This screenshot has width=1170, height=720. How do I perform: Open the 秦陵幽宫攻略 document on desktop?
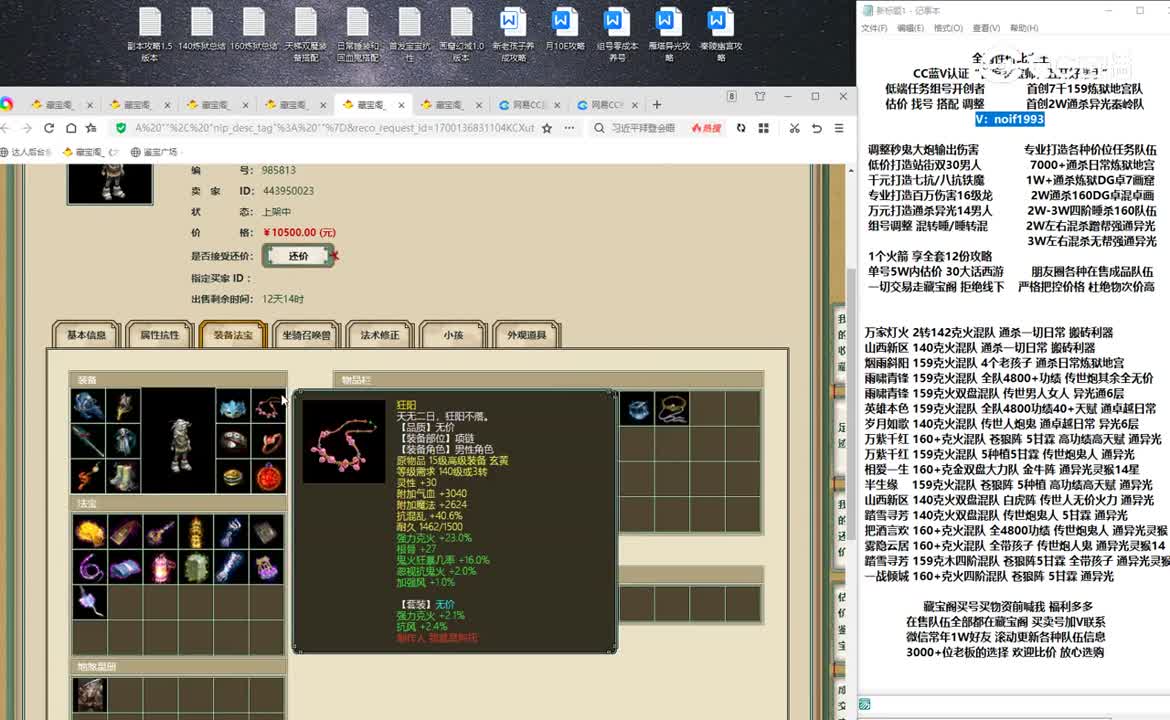(721, 34)
